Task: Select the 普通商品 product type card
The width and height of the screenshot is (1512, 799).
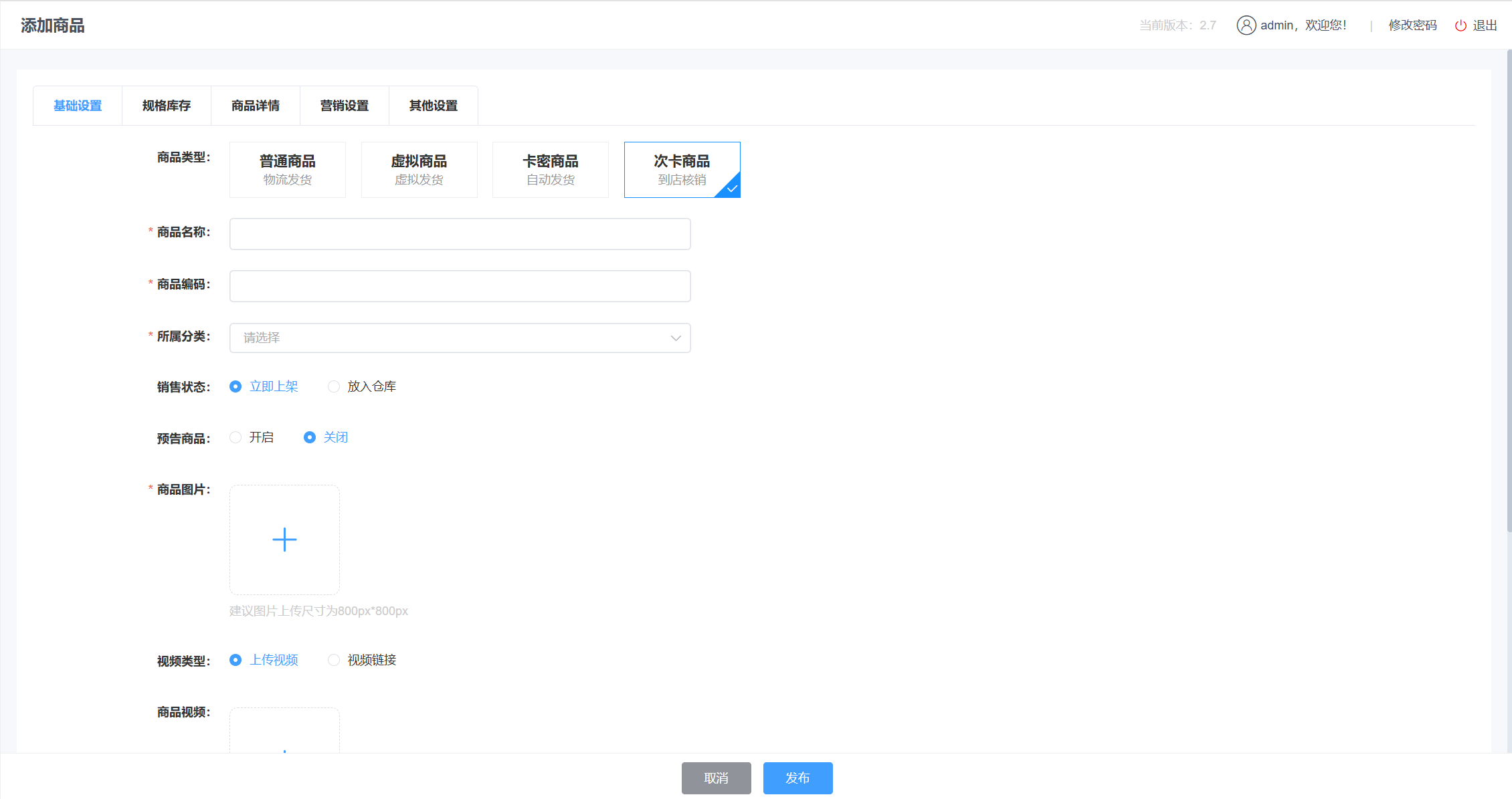Action: tap(288, 170)
